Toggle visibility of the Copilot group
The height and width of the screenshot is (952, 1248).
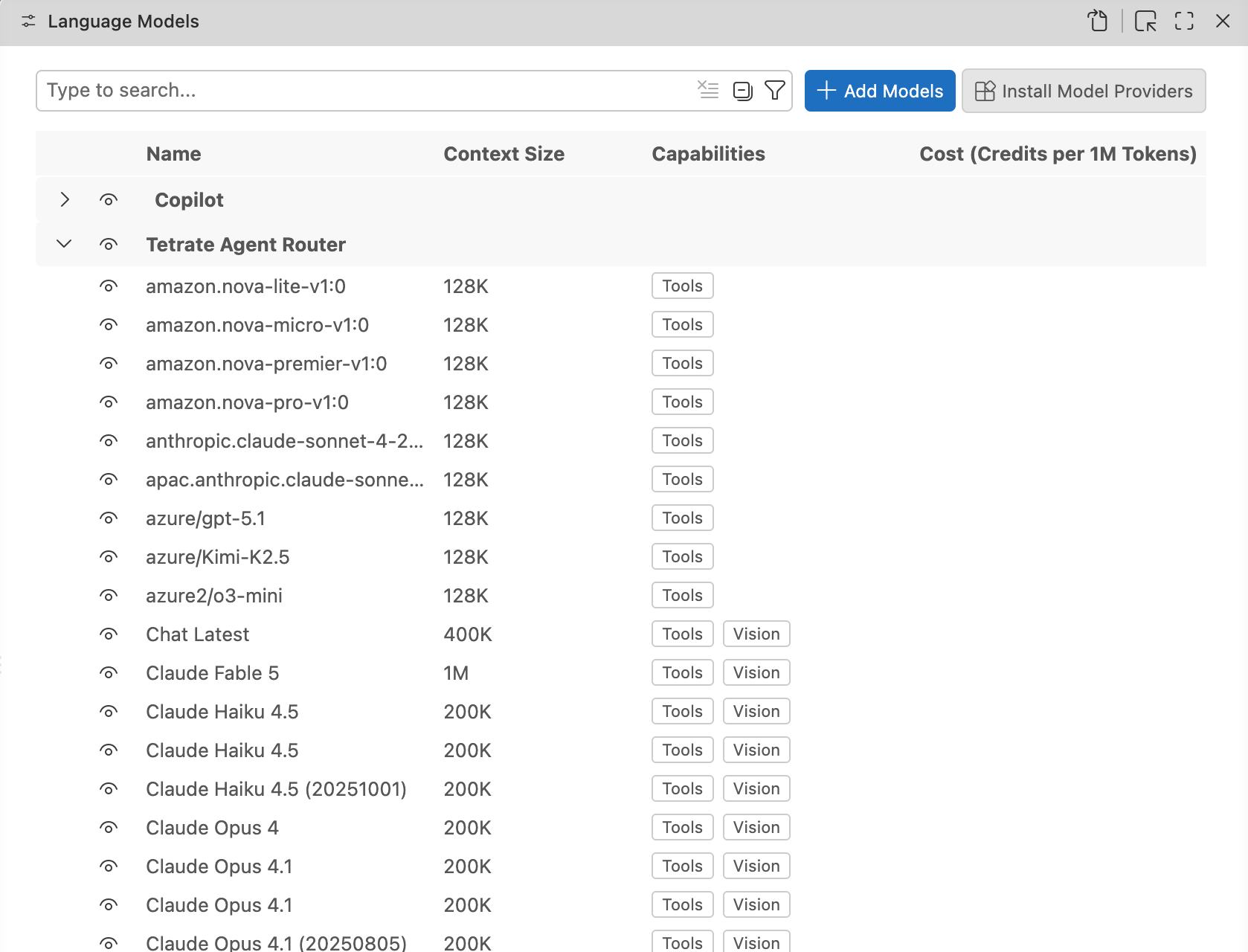[x=109, y=199]
